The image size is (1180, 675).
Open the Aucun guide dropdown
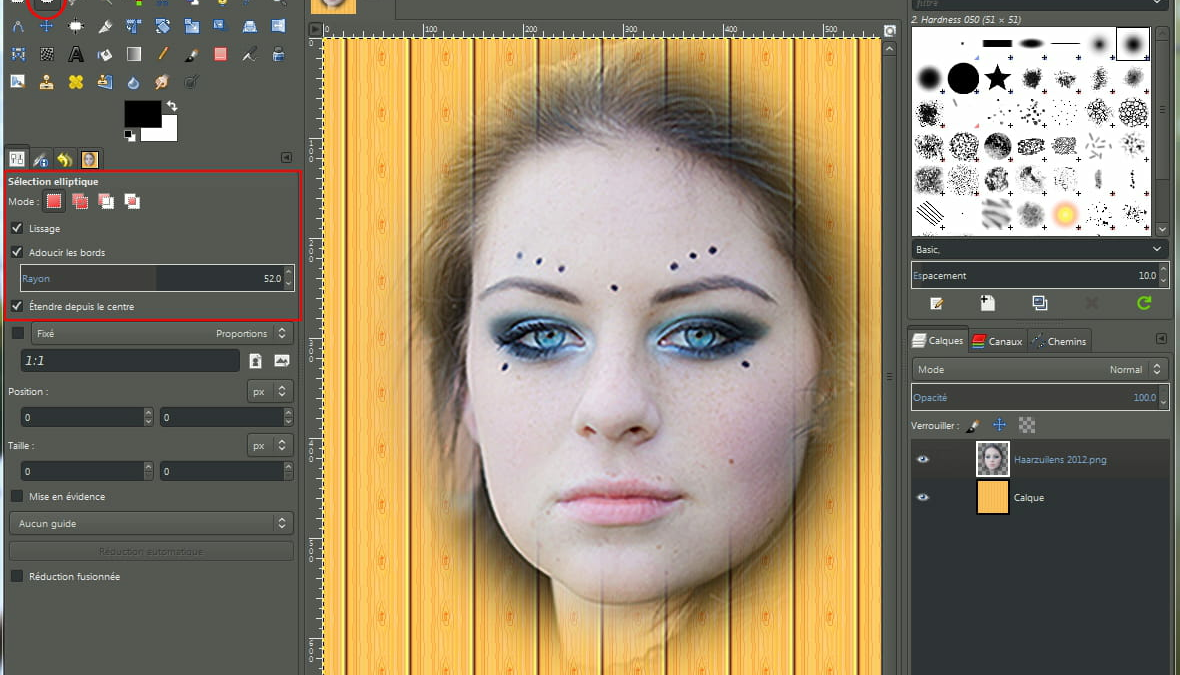[151, 523]
